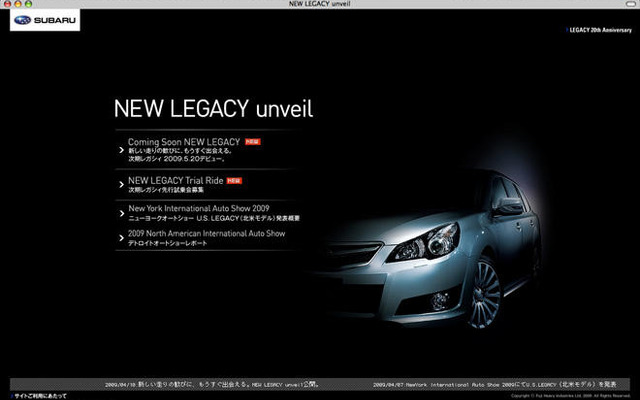The width and height of the screenshot is (640, 400).
Task: Open New York International Auto Show 2009
Action: coord(199,208)
